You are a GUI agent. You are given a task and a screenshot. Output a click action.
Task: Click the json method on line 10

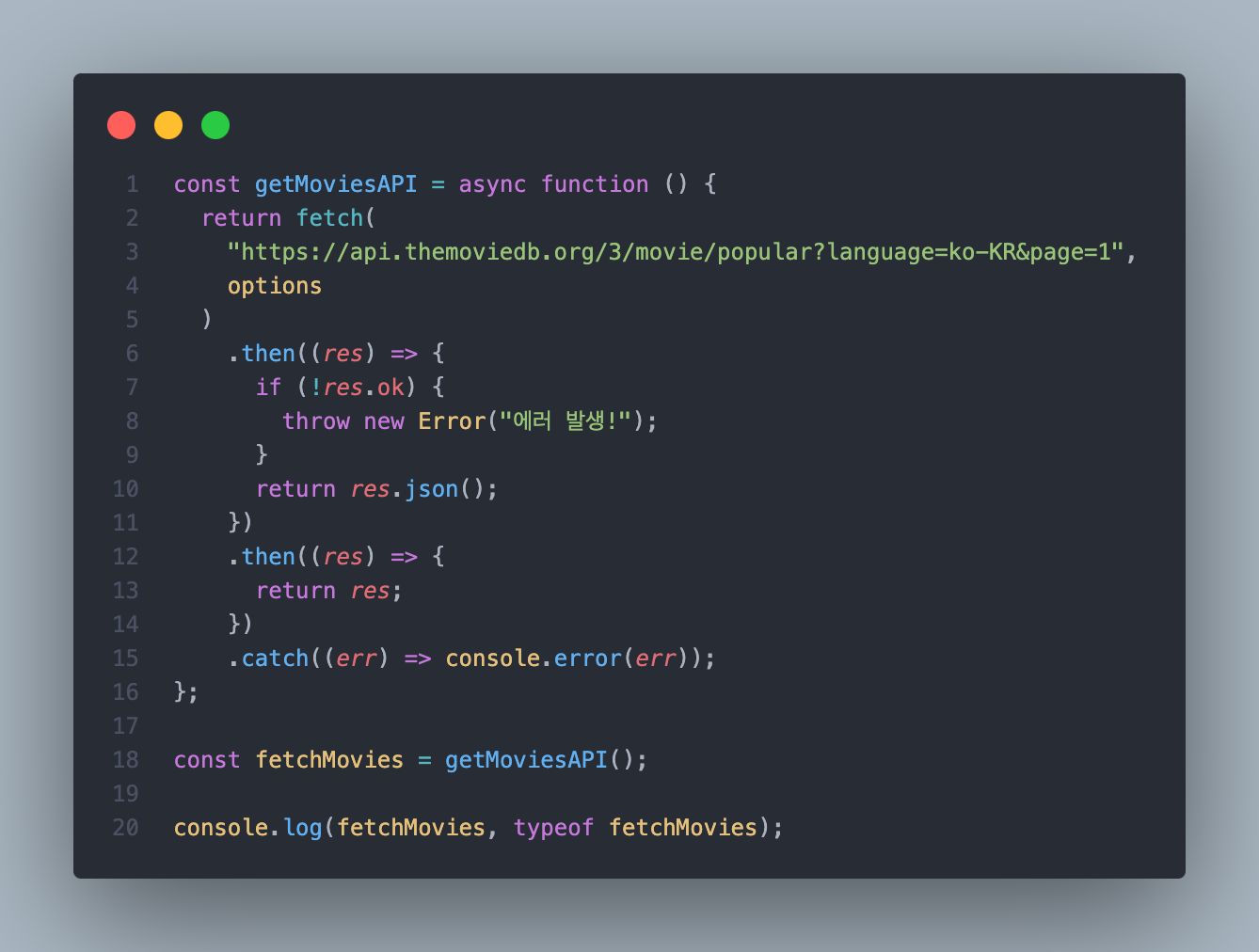coord(431,489)
